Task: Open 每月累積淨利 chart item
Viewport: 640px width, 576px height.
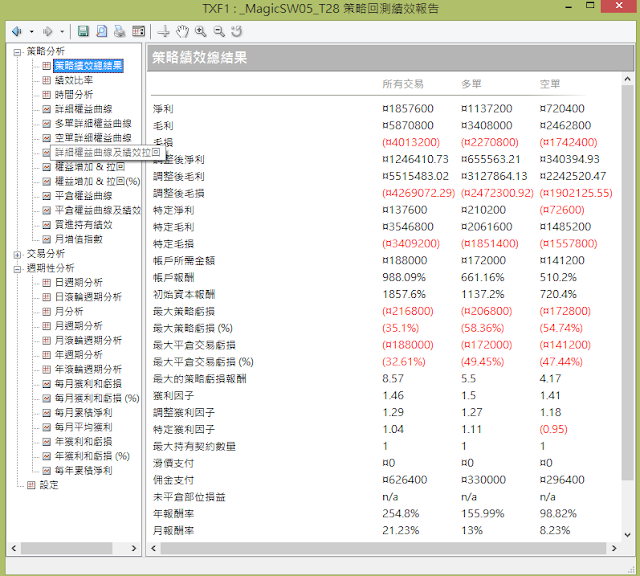Action: click(83, 413)
